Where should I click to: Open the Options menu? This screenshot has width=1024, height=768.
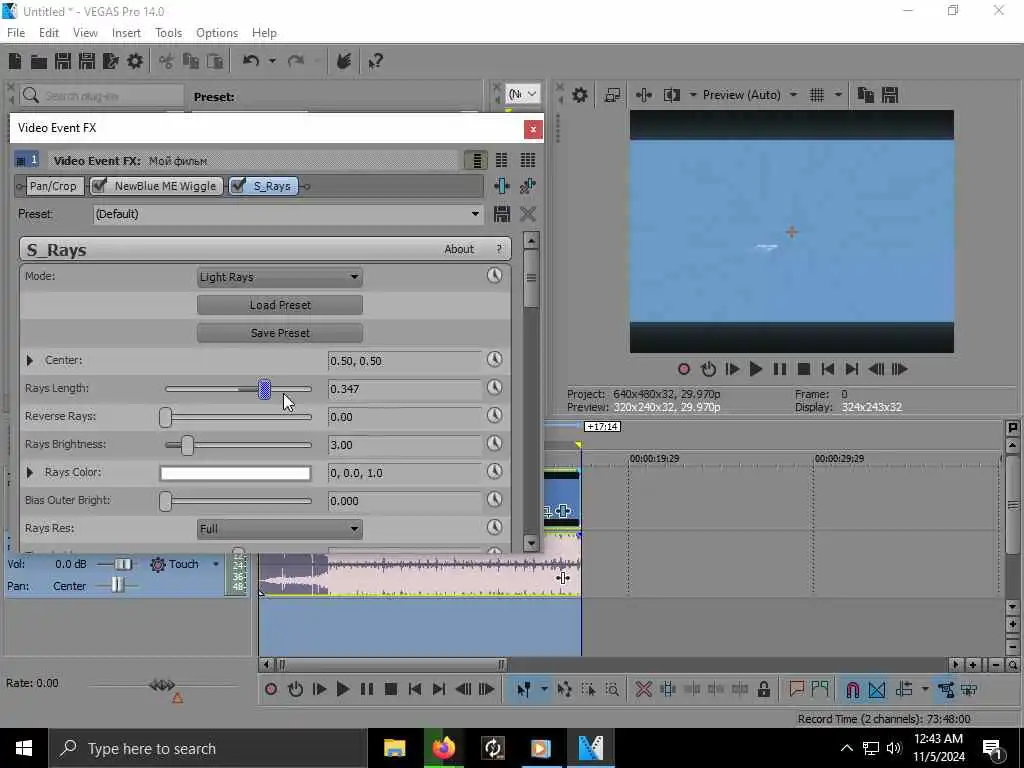pos(217,33)
